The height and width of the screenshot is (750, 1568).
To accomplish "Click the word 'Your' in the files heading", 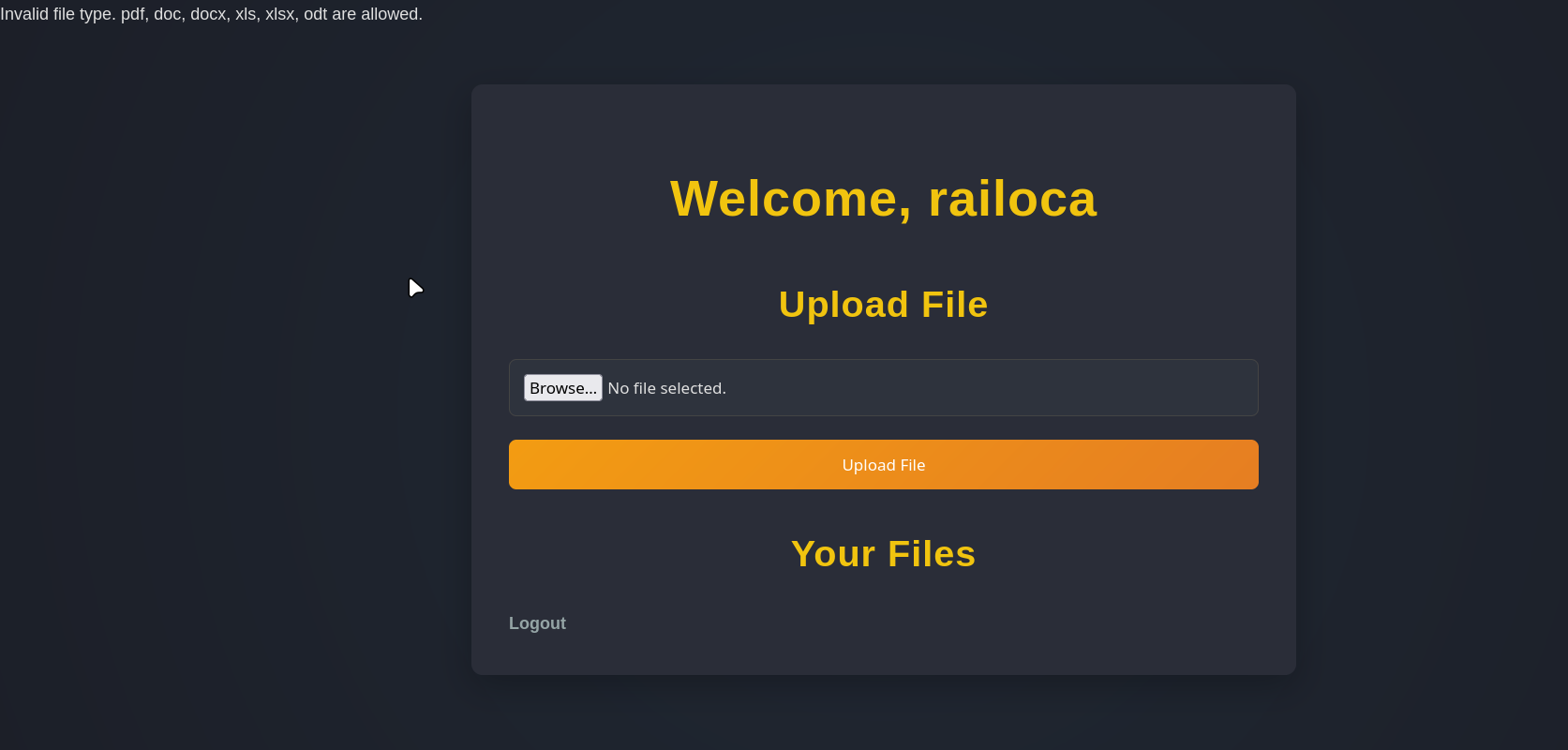I will pyautogui.click(x=833, y=554).
